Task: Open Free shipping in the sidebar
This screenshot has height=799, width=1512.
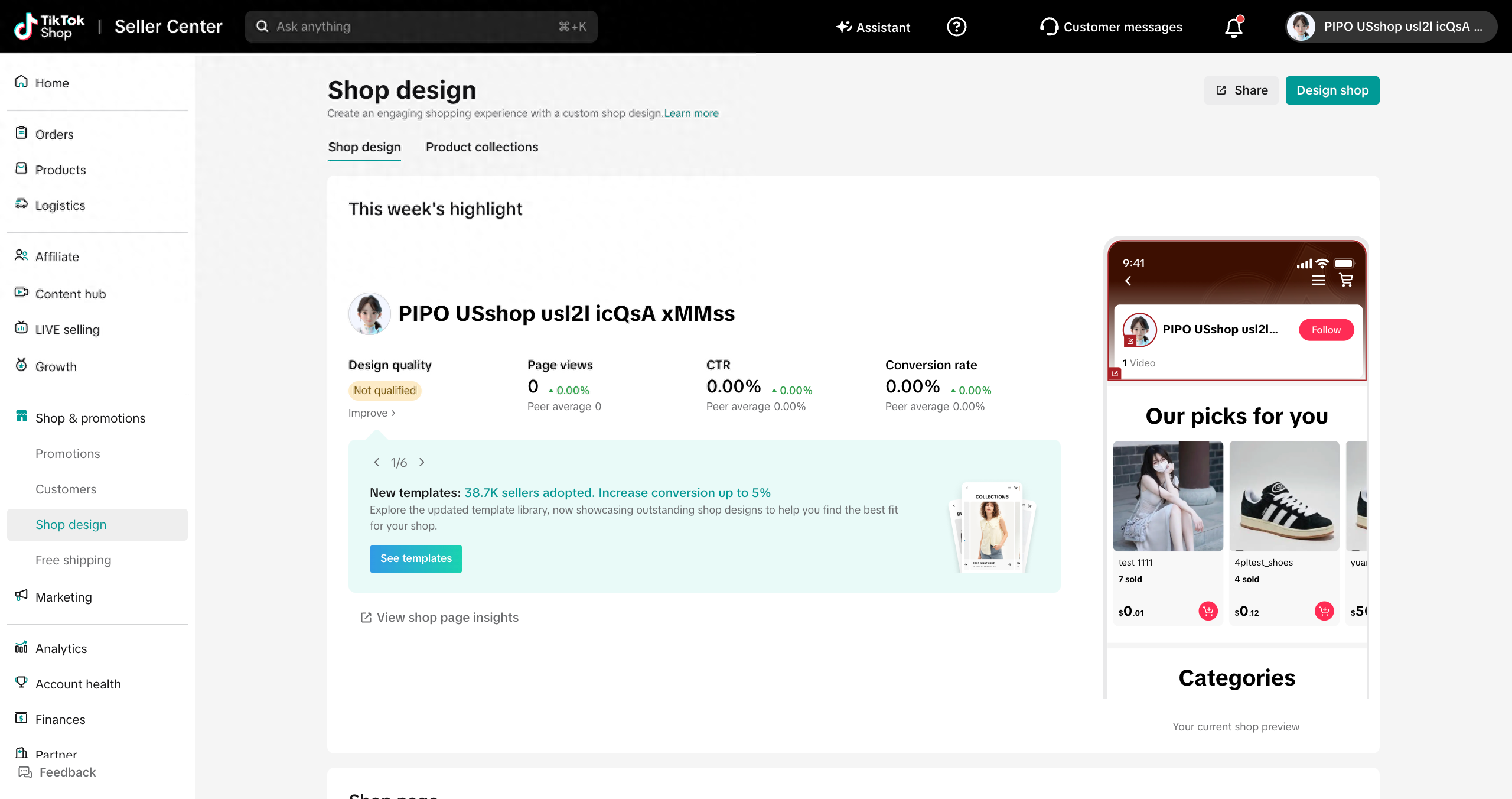Action: click(73, 560)
